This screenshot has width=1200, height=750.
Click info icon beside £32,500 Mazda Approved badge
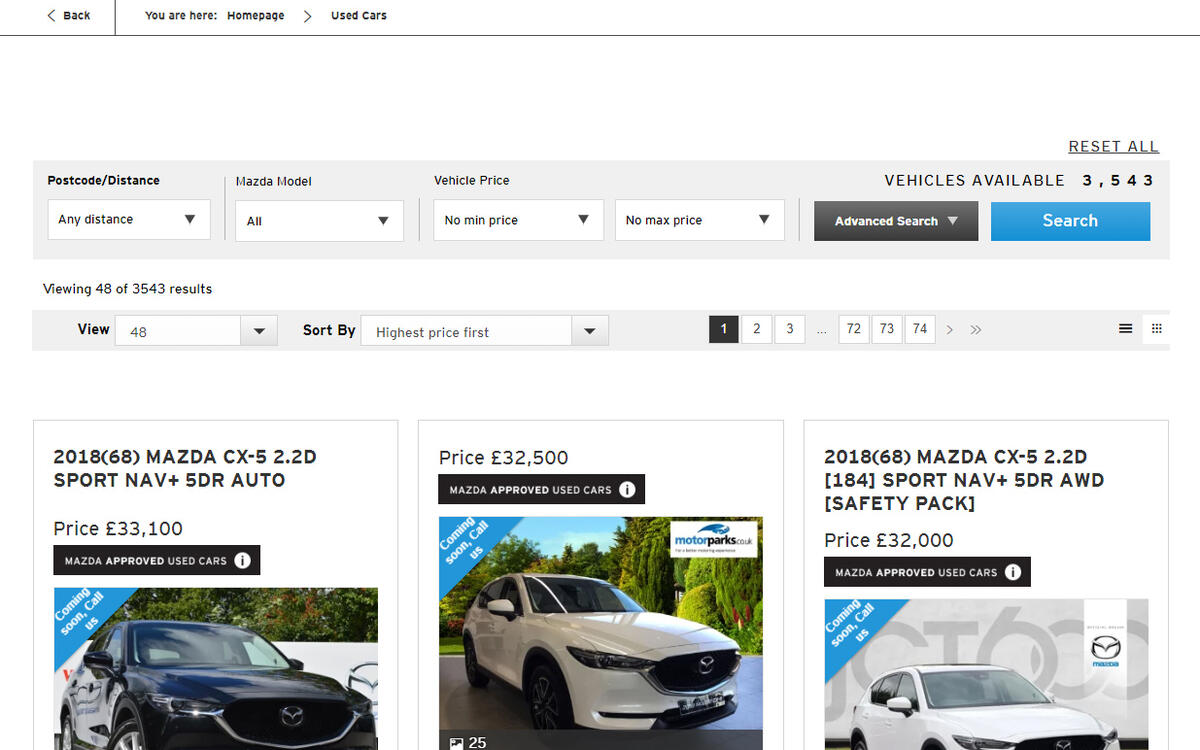[x=628, y=489]
